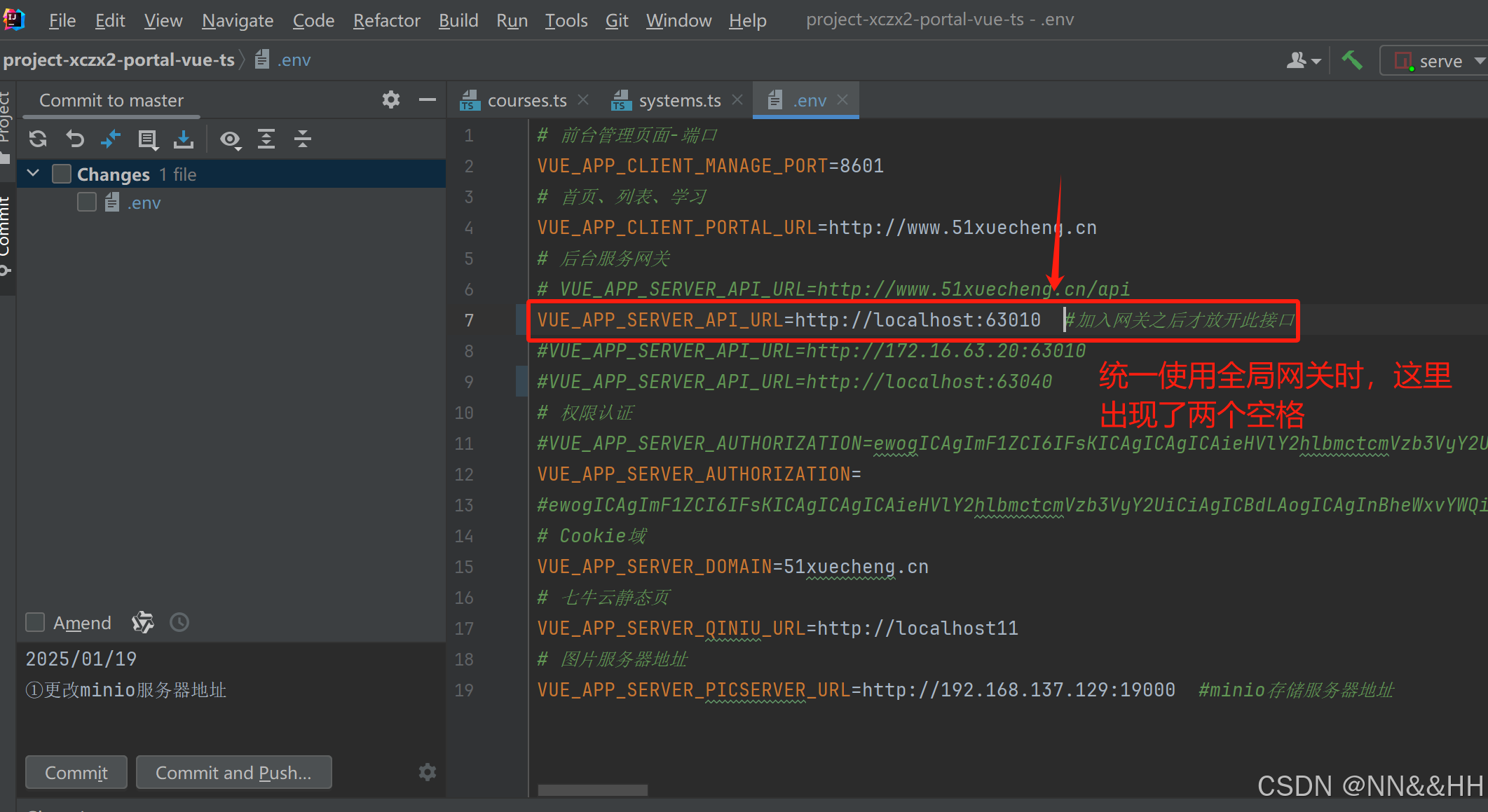Click the Commit button
This screenshot has height=812, width=1488.
tap(76, 772)
